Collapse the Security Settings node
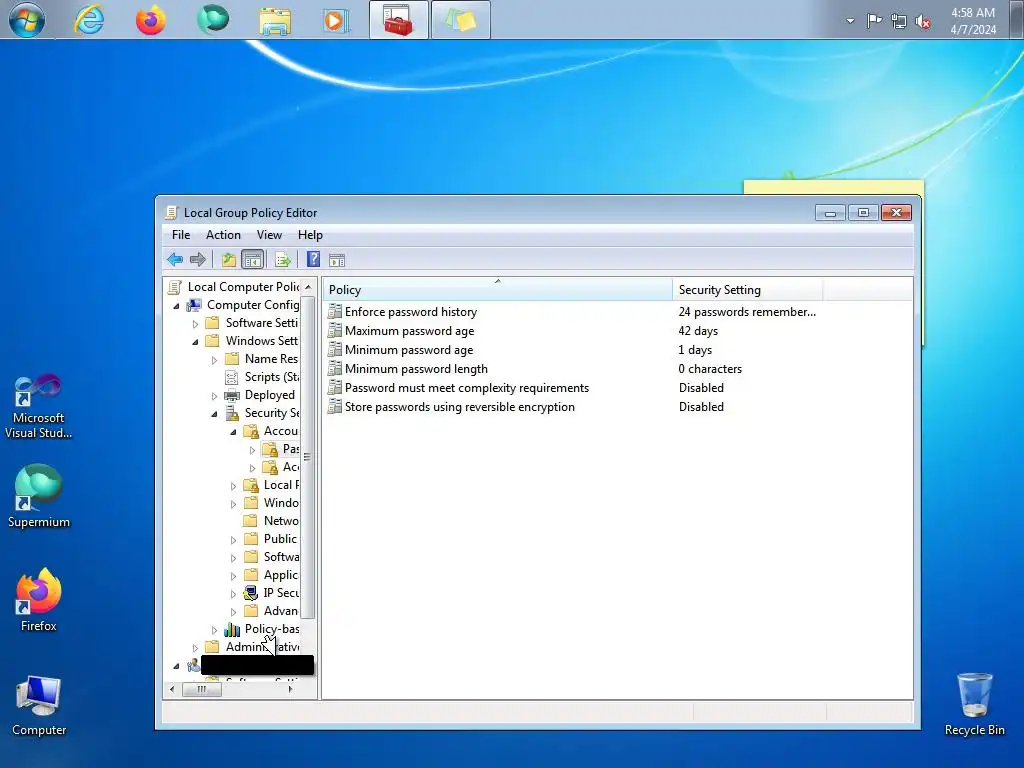 click(x=214, y=414)
